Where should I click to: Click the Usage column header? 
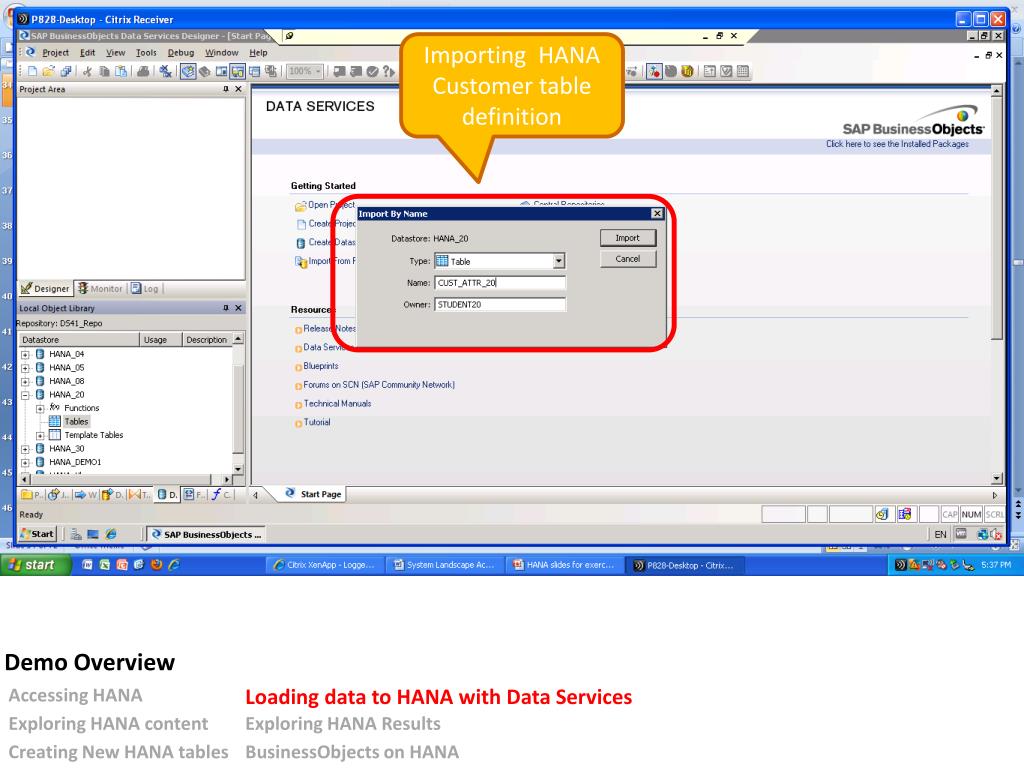click(x=160, y=340)
